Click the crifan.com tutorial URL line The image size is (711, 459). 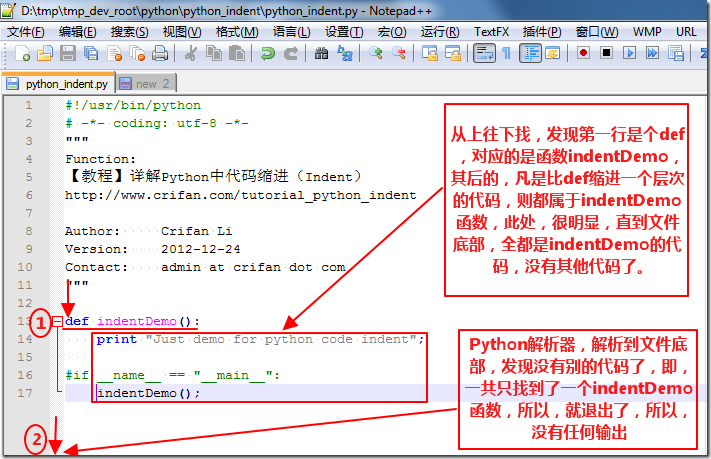[240, 195]
